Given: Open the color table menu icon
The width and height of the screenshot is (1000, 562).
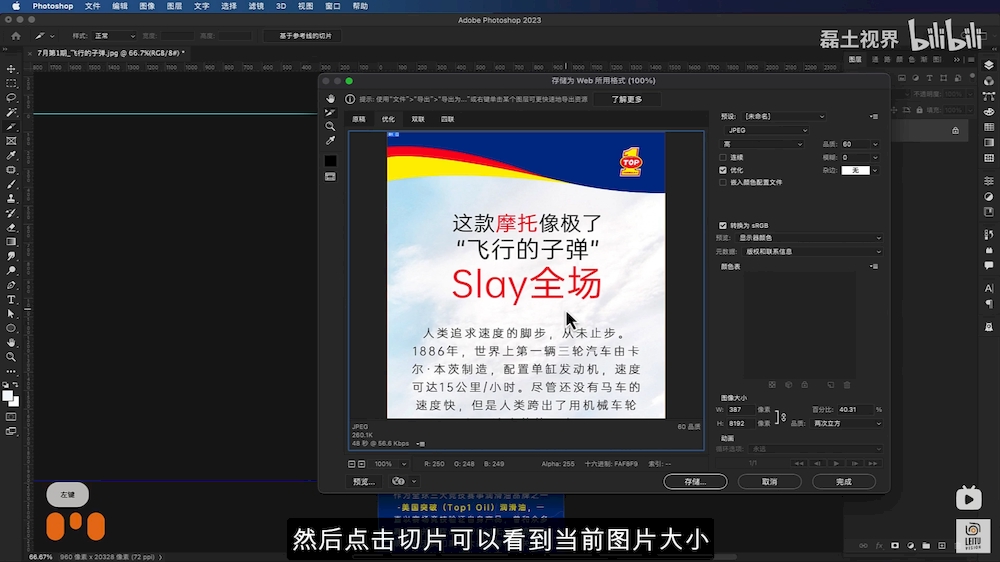Looking at the screenshot, I should (874, 267).
